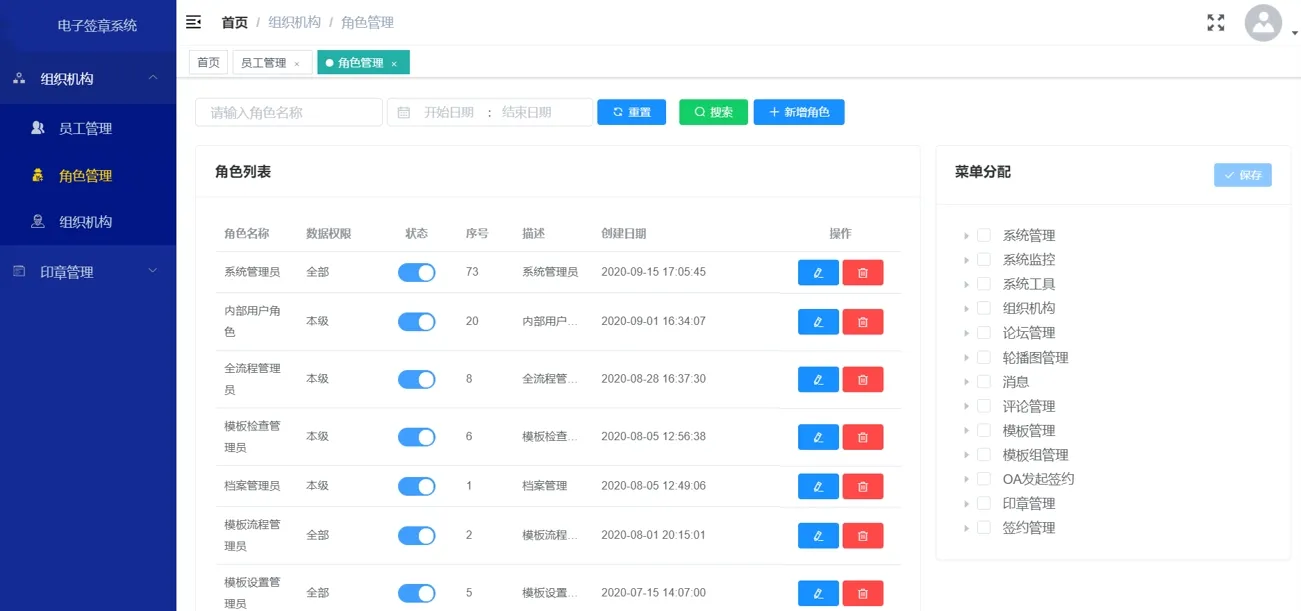The height and width of the screenshot is (611, 1301).
Task: Collapse the 组织机构 sidebar menu
Action: click(x=88, y=79)
